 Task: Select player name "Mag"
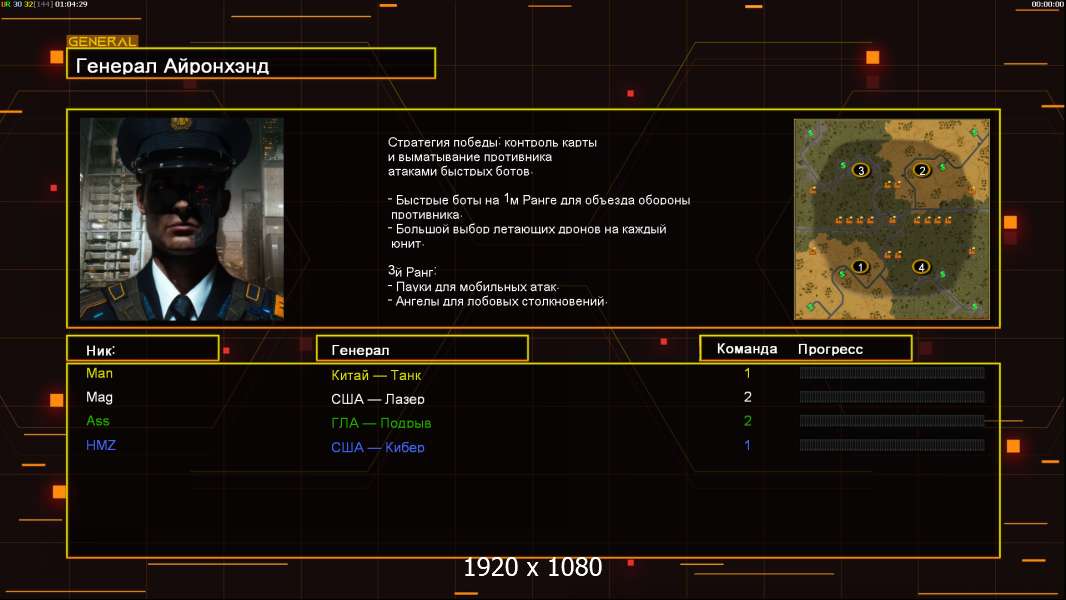[x=99, y=397]
